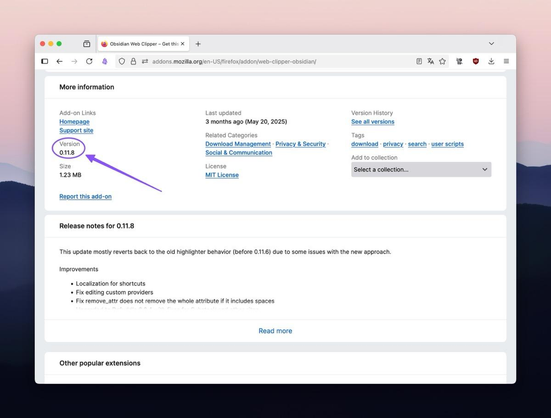Image resolution: width=551 pixels, height=418 pixels.
Task: Click the red uBlock shield icon
Action: [476, 61]
